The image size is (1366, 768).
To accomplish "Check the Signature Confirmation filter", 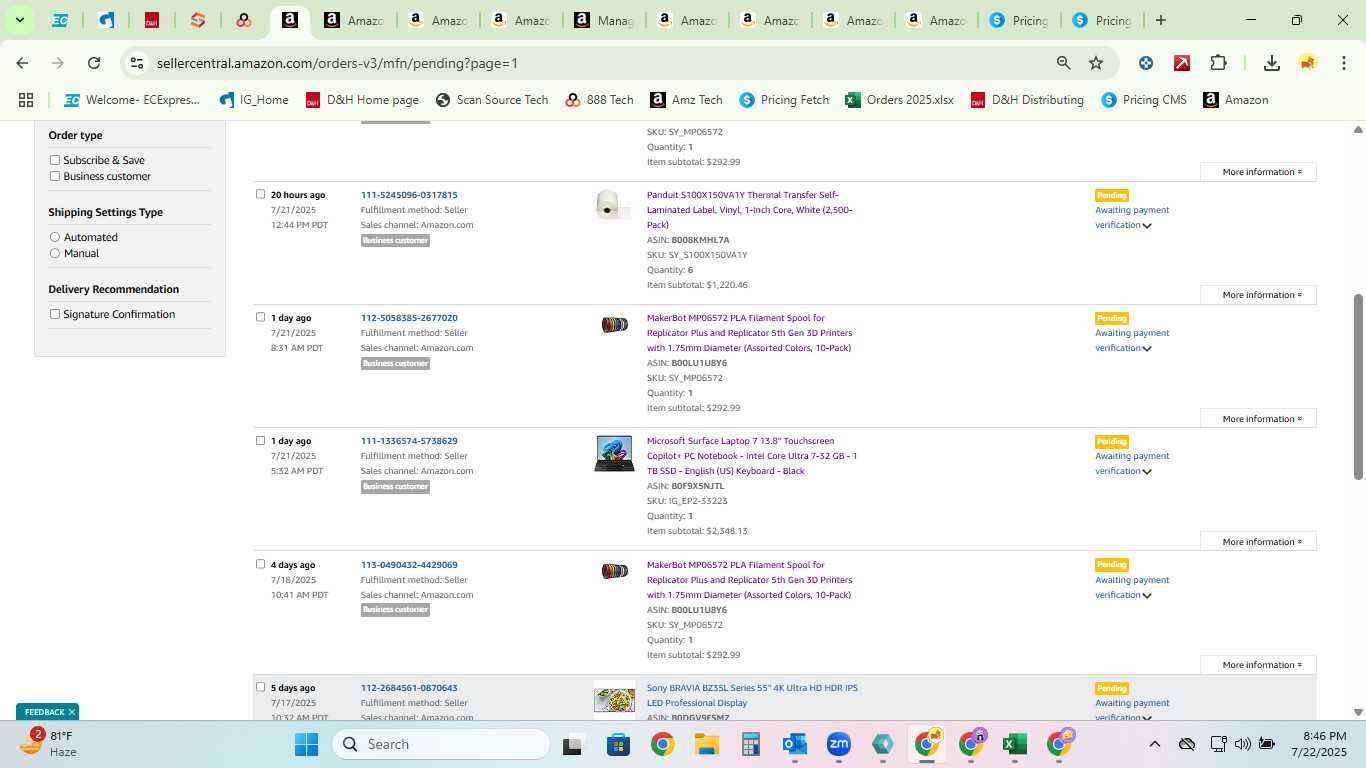I will (55, 314).
